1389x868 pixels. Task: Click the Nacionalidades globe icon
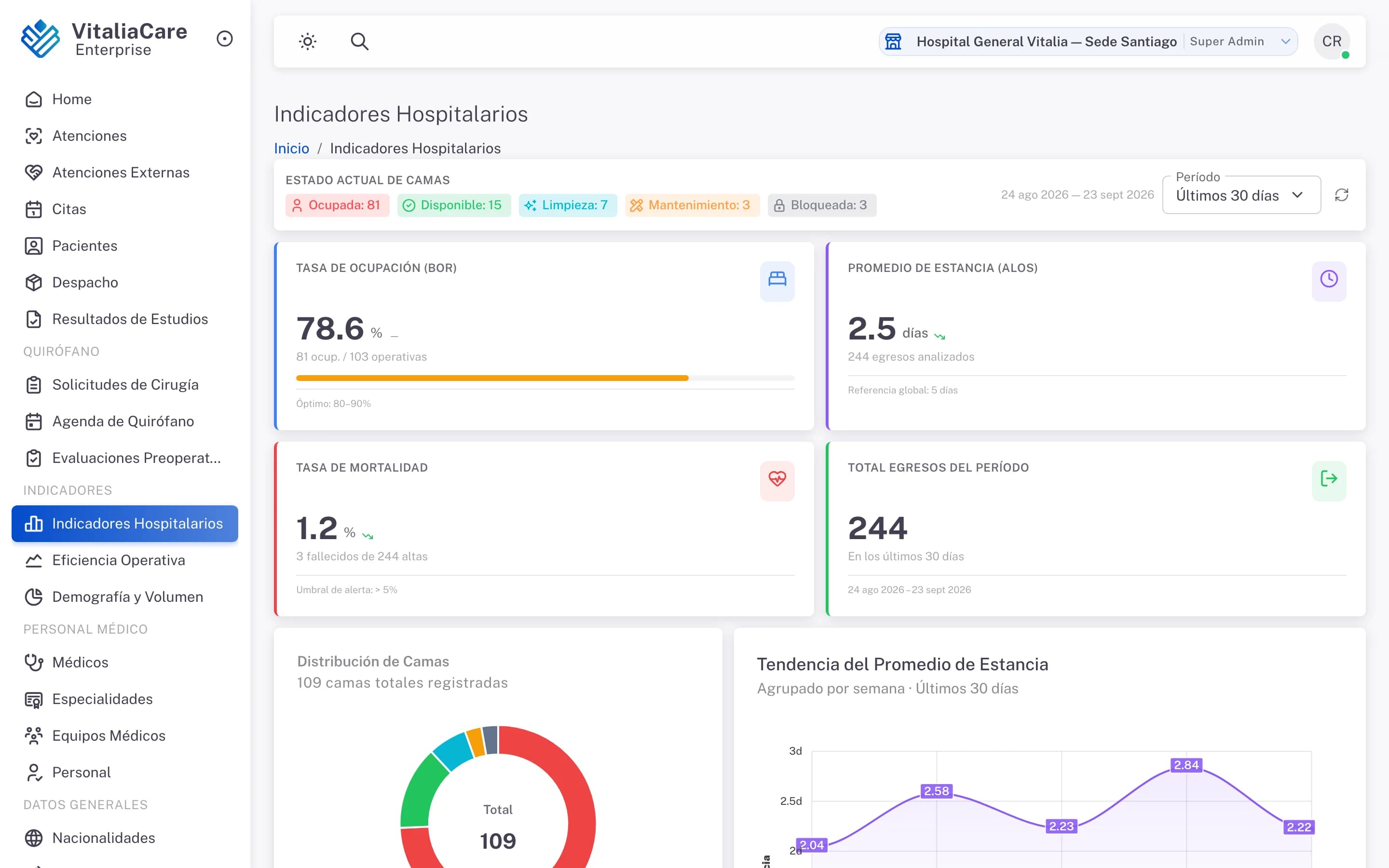(x=34, y=838)
